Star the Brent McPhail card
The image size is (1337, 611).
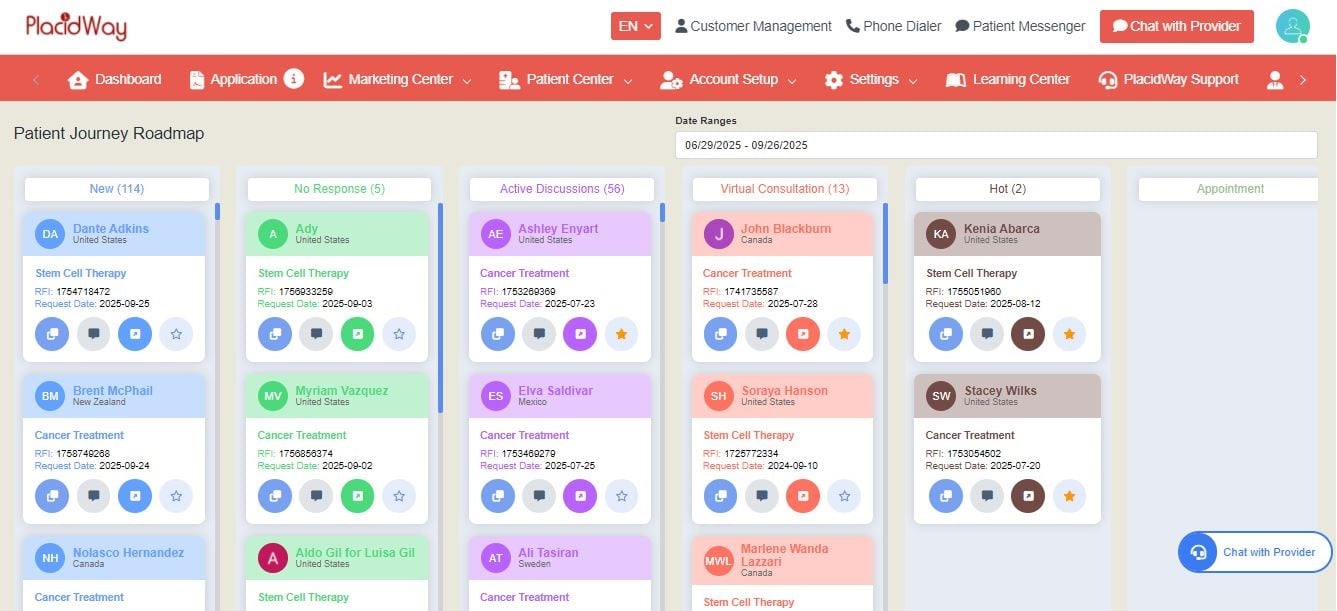pos(176,496)
